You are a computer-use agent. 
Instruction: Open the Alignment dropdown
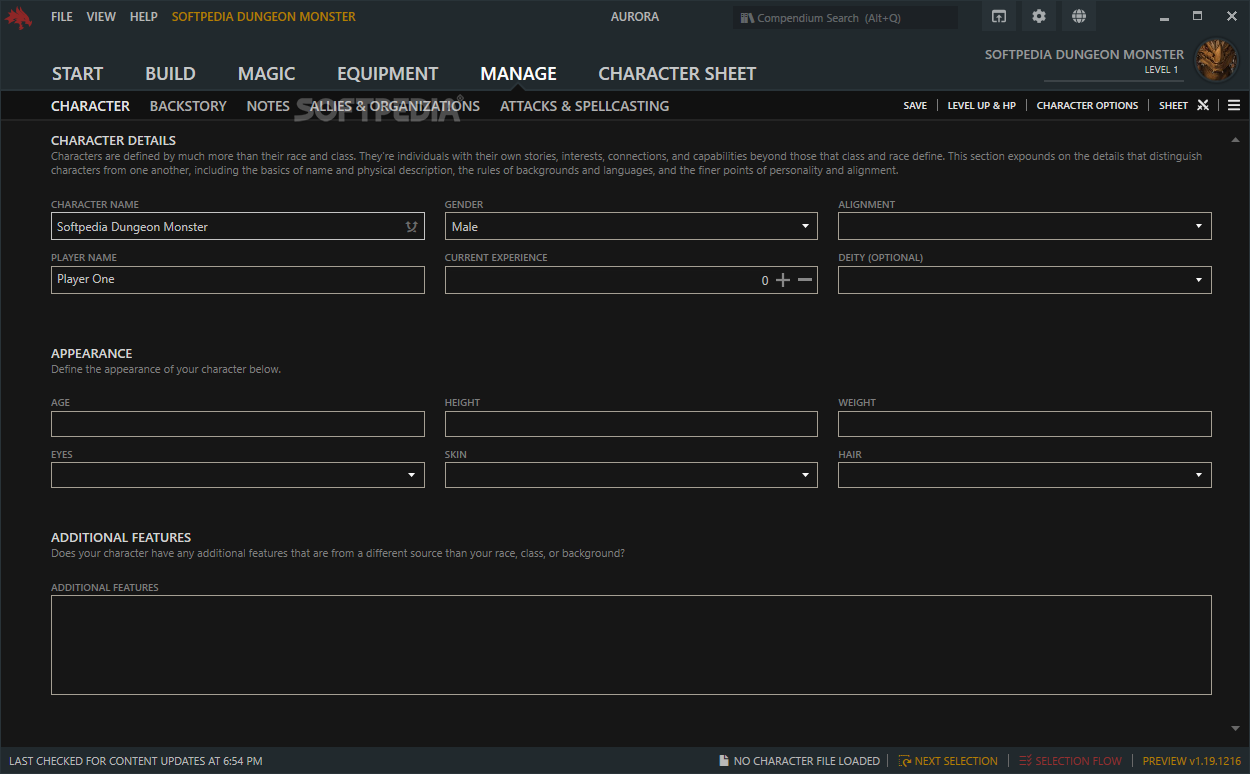(x=1025, y=226)
